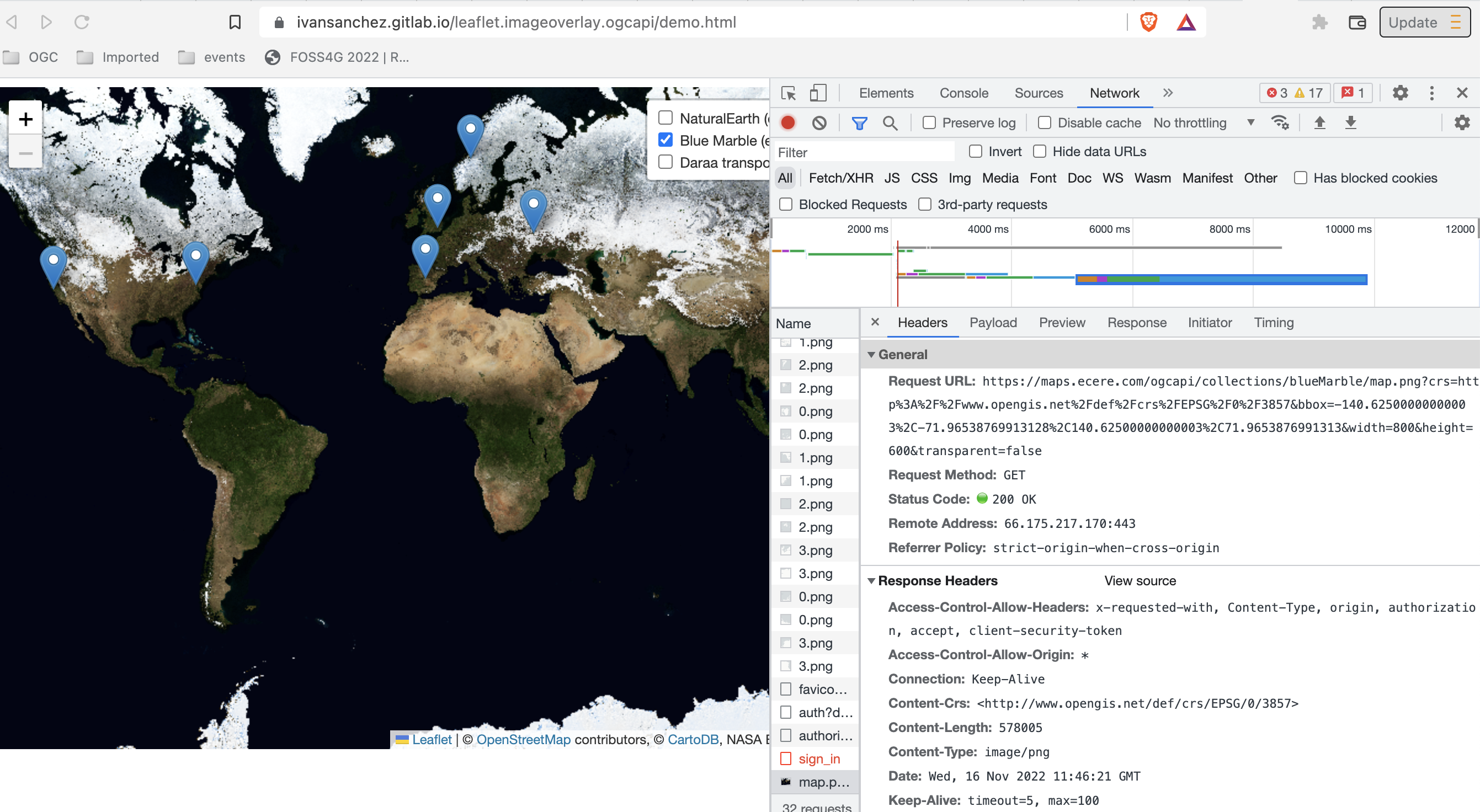Switch to the Elements tab
Viewport: 1480px width, 812px height.
tap(886, 93)
